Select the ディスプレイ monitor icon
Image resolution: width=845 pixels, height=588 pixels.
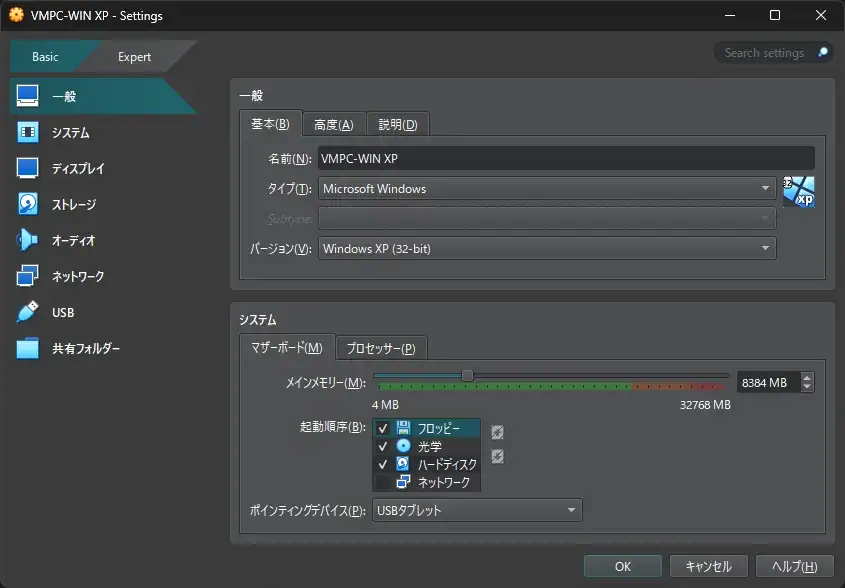(x=28, y=168)
